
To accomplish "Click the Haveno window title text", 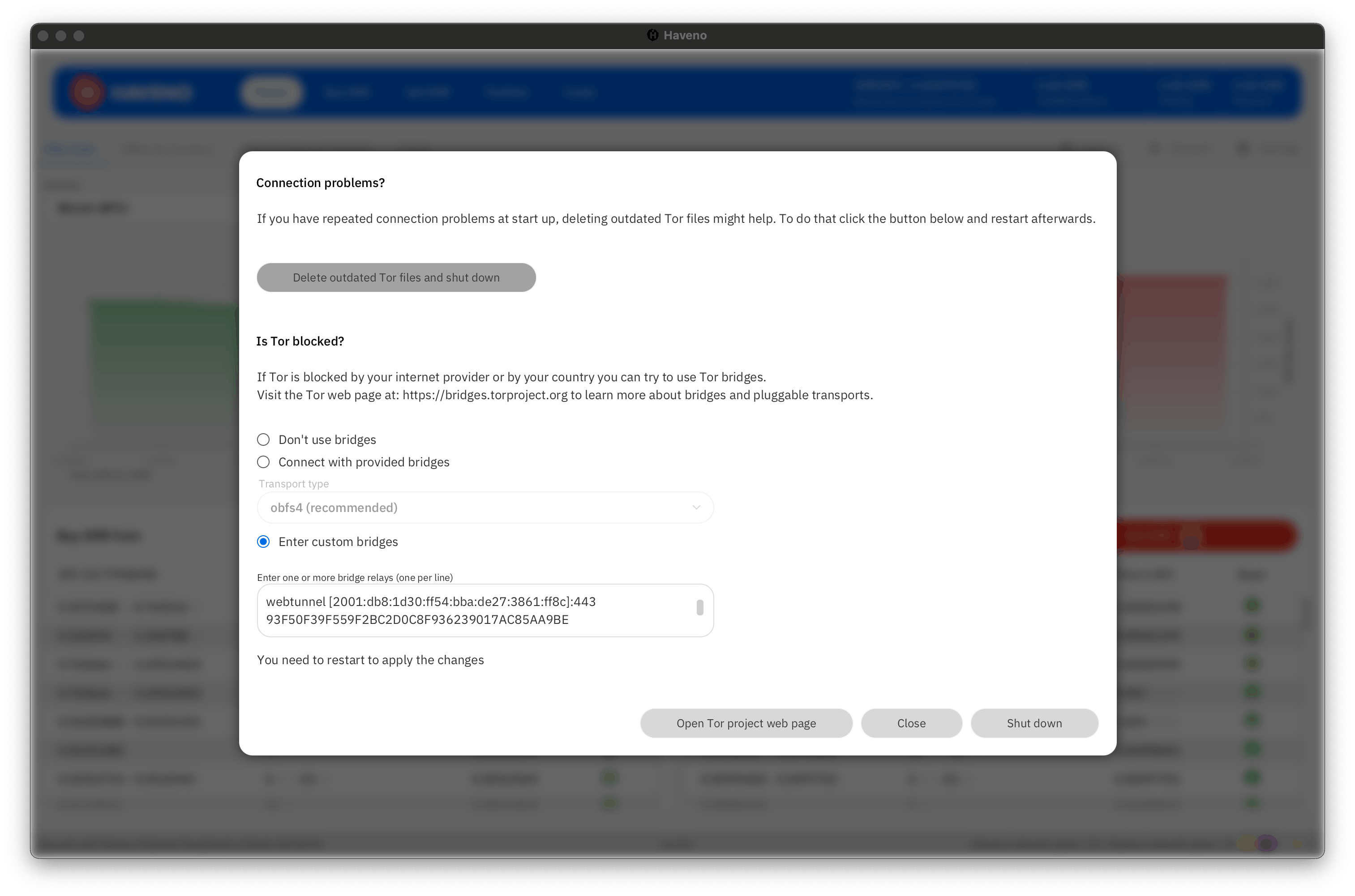I will click(x=685, y=35).
